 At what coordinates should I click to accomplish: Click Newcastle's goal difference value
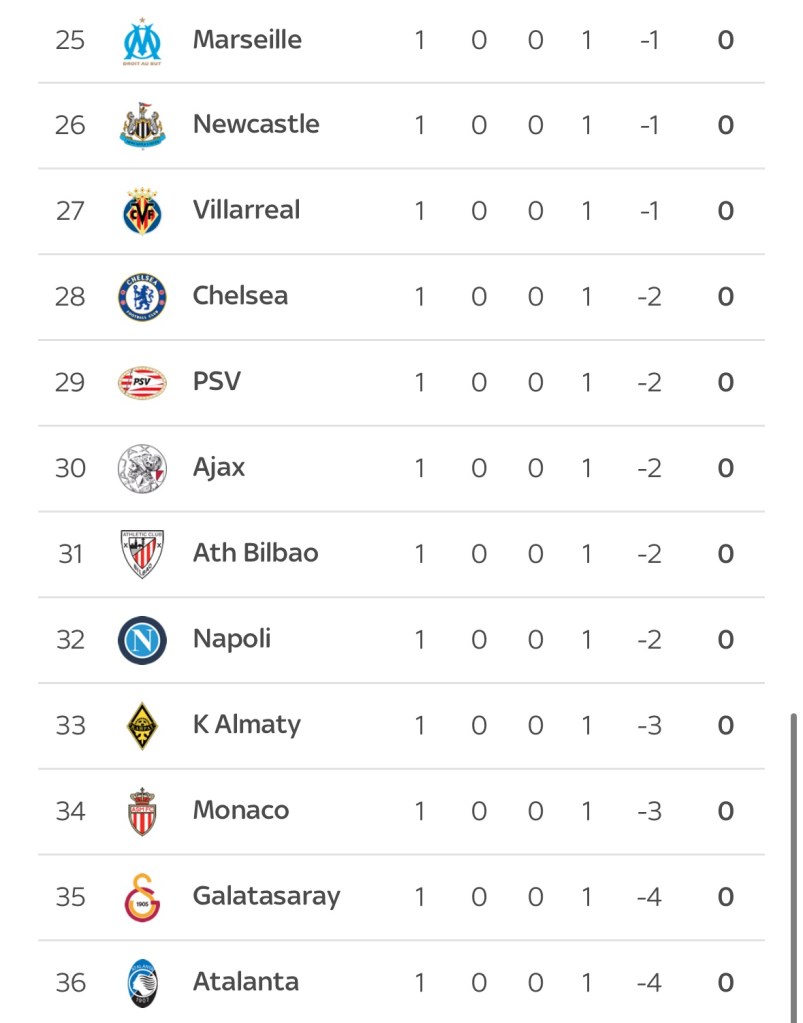click(648, 125)
